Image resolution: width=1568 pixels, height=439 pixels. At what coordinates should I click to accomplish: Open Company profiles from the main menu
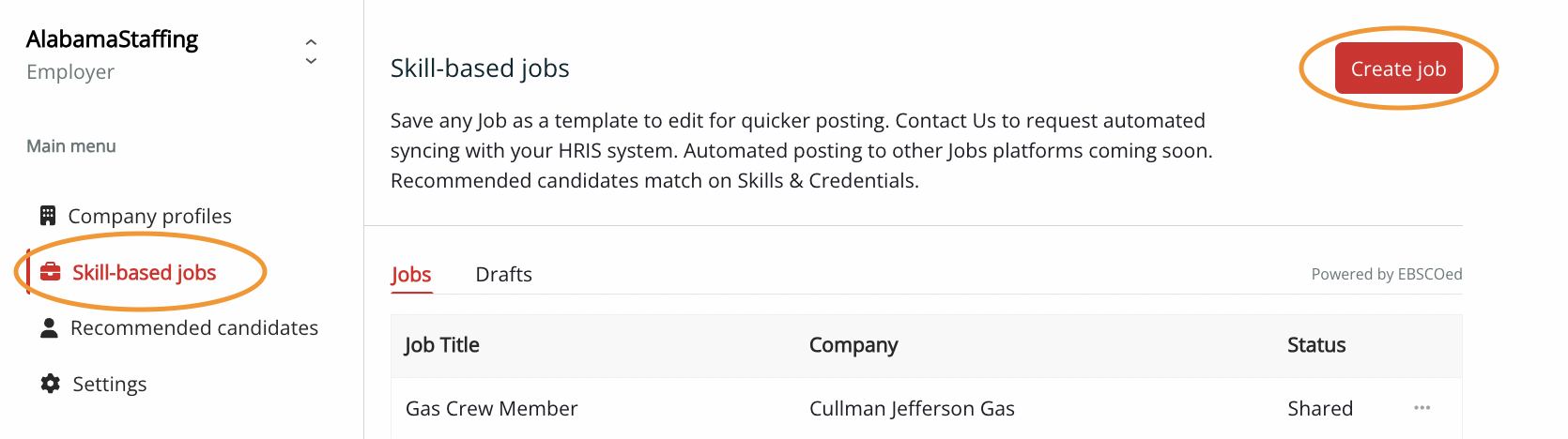point(149,217)
